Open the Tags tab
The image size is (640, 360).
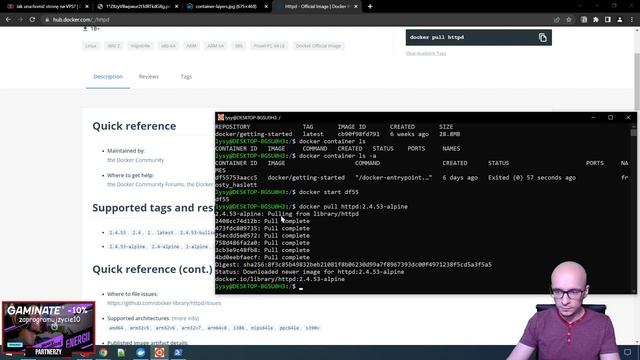186,77
